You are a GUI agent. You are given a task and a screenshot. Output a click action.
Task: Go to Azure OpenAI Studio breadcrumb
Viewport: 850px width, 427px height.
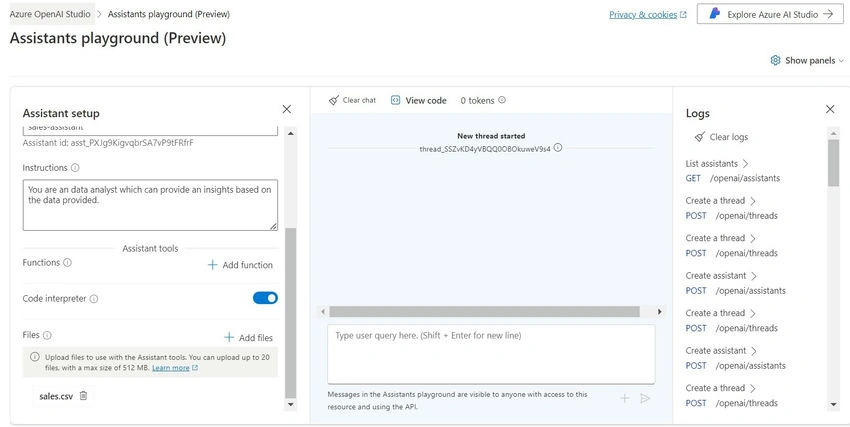50,14
